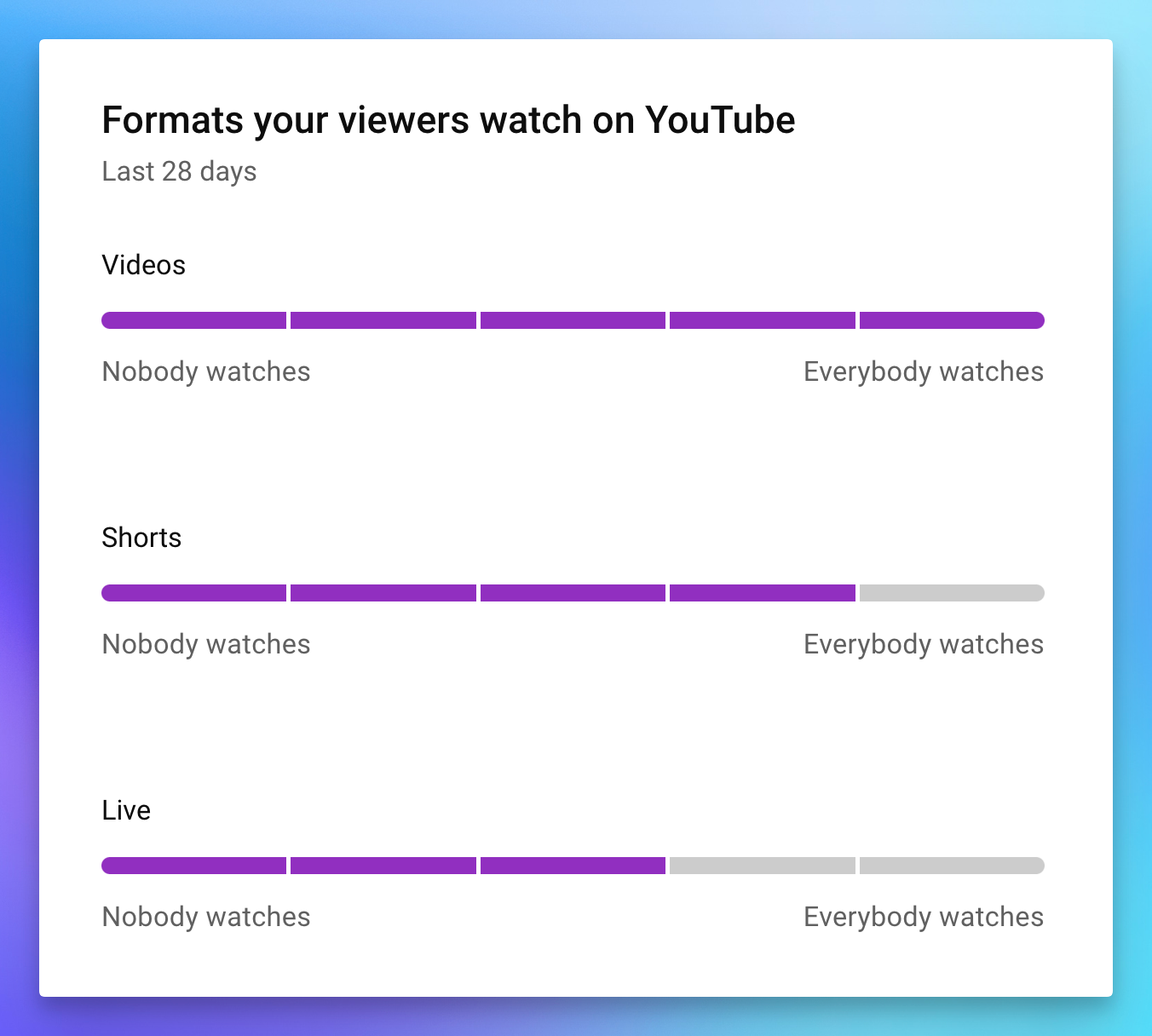
Task: Click the rightmost gray segment of Live bar
Action: (x=952, y=866)
